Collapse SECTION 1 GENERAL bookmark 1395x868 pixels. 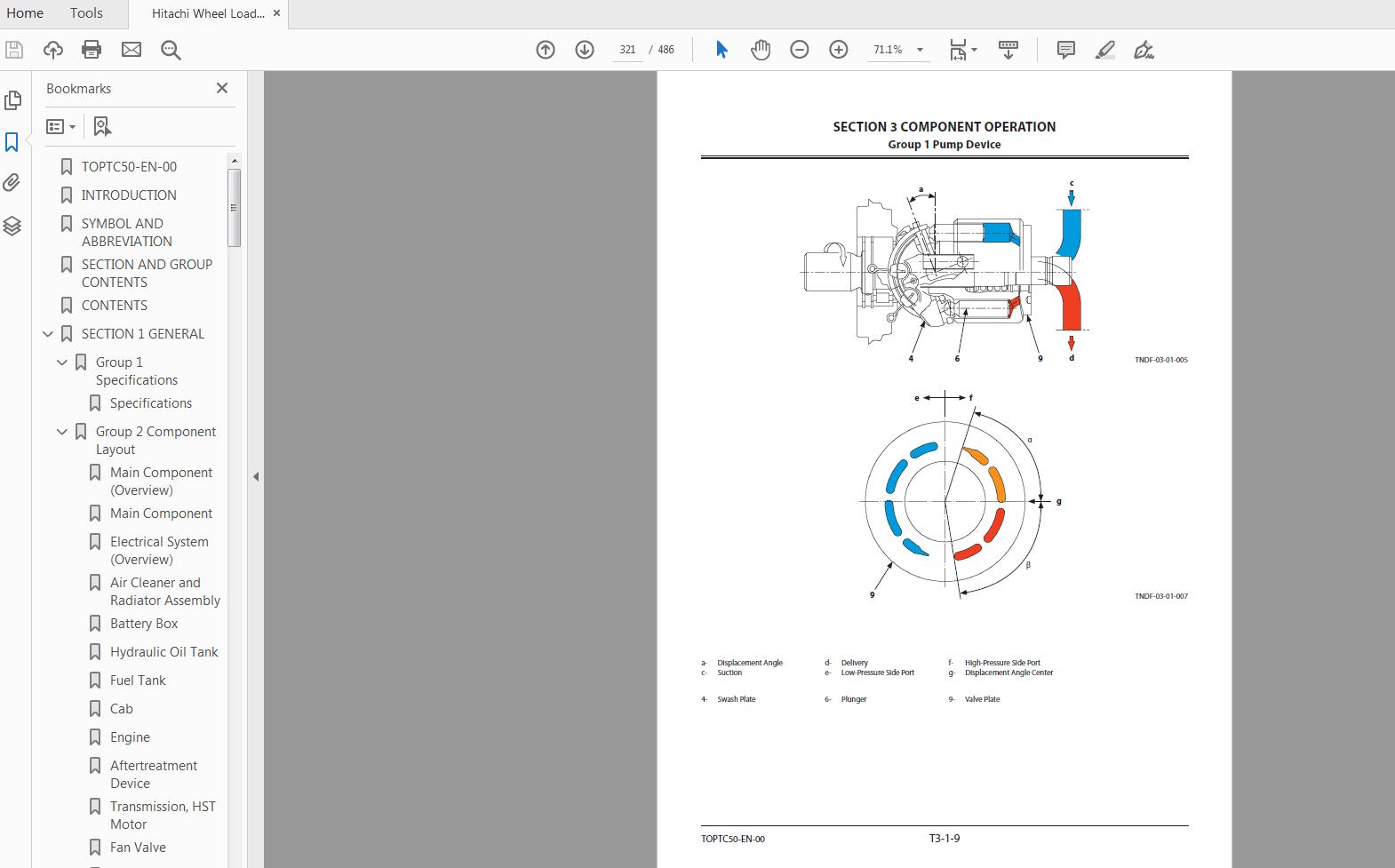(48, 334)
